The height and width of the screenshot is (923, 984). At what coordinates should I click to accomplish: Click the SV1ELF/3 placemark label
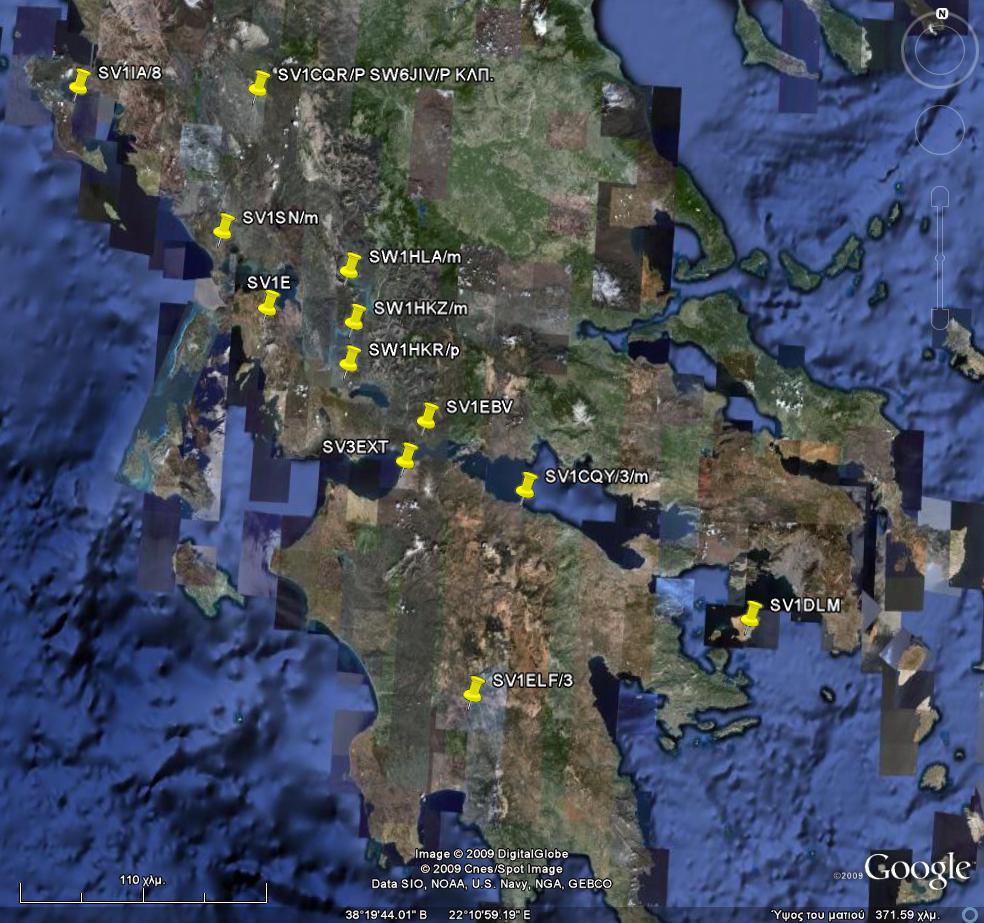pos(533,680)
